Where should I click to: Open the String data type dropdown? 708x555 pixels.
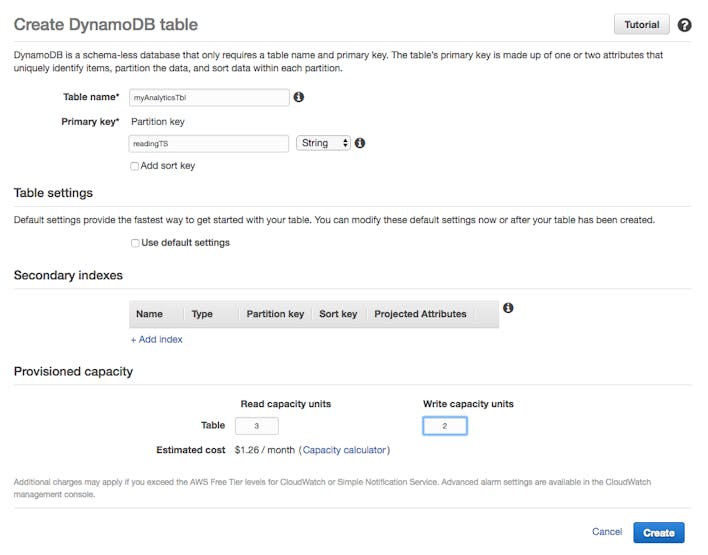point(323,143)
